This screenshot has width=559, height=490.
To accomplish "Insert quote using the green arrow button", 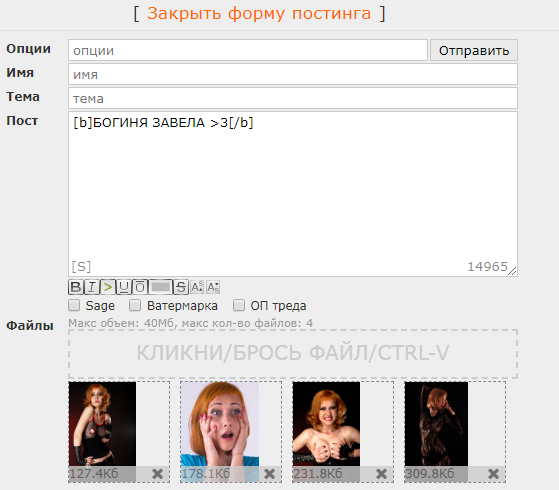I will pos(108,287).
